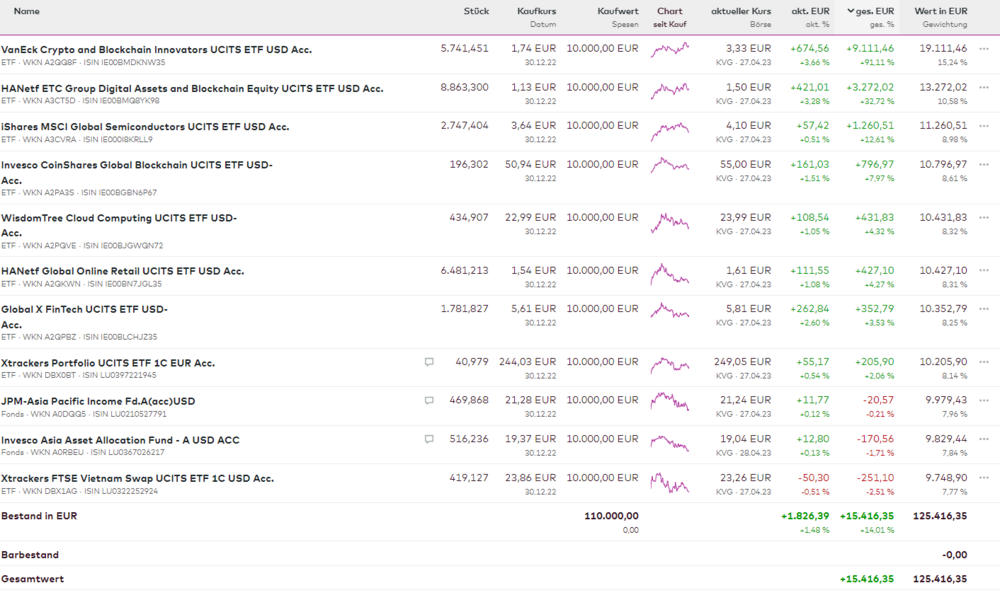Open row options for WisdomTree Cloud Computing
The width and height of the screenshot is (1000, 595).
point(984,217)
